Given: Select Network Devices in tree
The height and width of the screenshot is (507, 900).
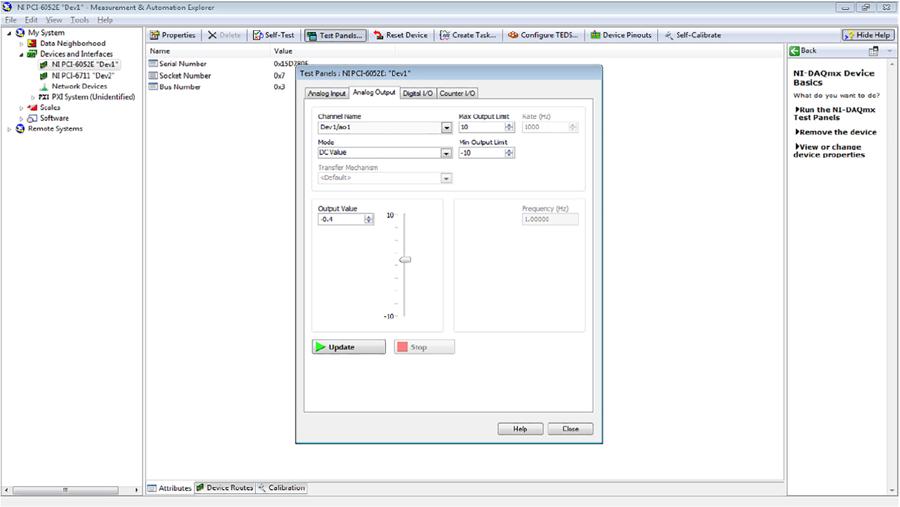Looking at the screenshot, I should point(79,86).
